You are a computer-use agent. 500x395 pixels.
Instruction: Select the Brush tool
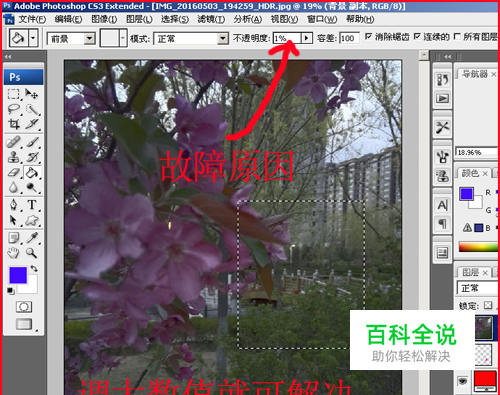pyautogui.click(x=32, y=142)
